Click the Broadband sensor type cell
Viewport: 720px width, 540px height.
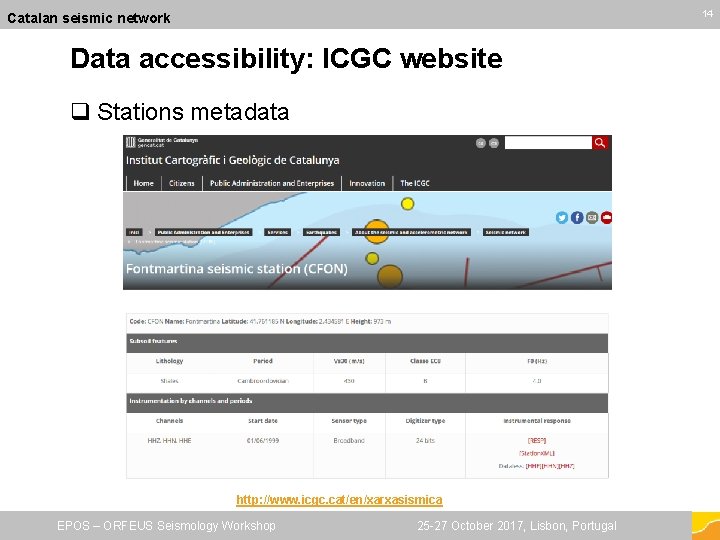click(x=349, y=440)
